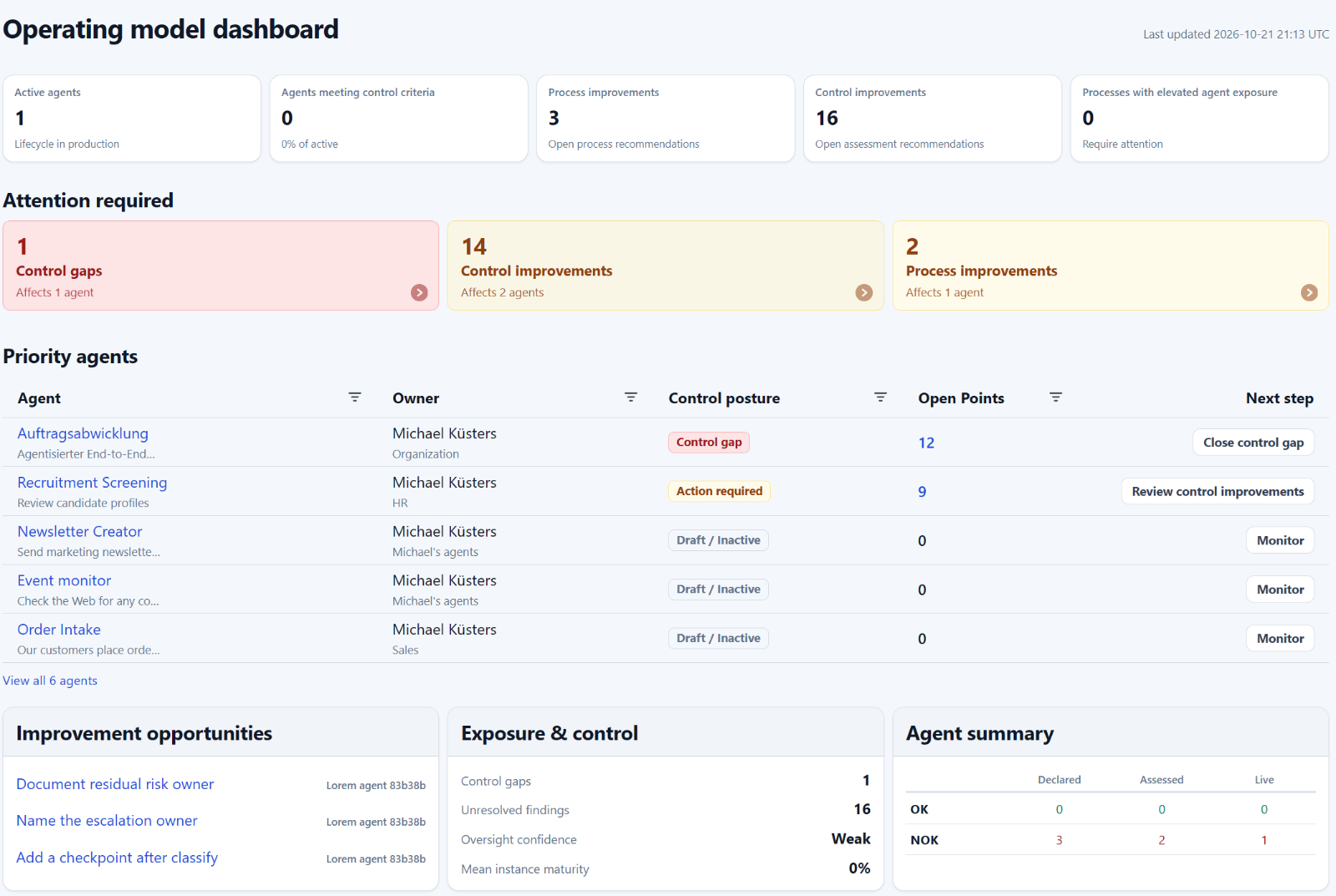Open Document residual risk owner

click(115, 784)
